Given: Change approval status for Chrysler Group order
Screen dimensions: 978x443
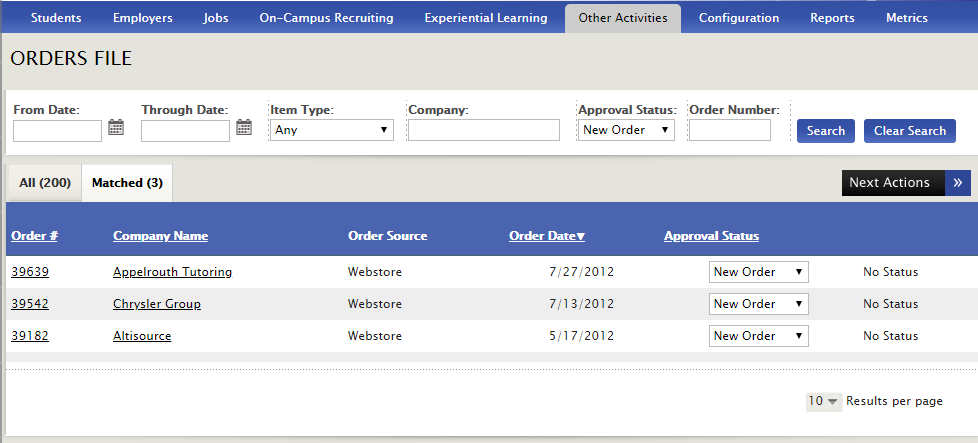Looking at the screenshot, I should pyautogui.click(x=758, y=304).
